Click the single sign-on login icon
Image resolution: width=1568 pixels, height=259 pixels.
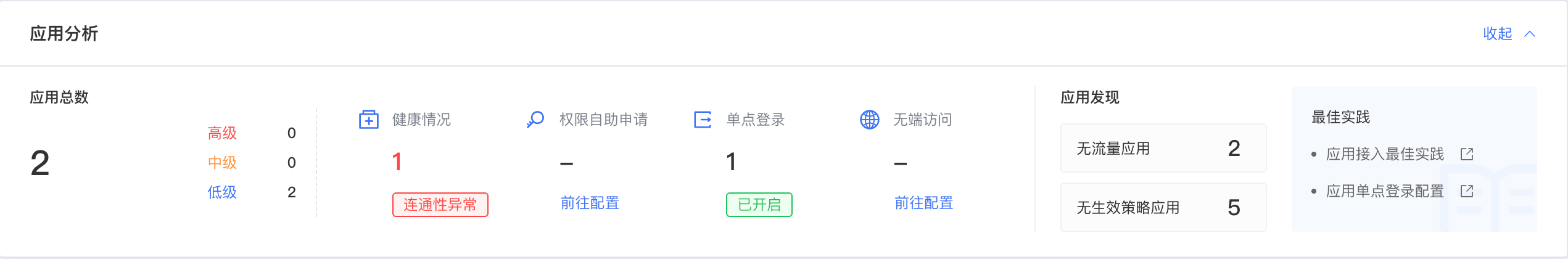(703, 120)
